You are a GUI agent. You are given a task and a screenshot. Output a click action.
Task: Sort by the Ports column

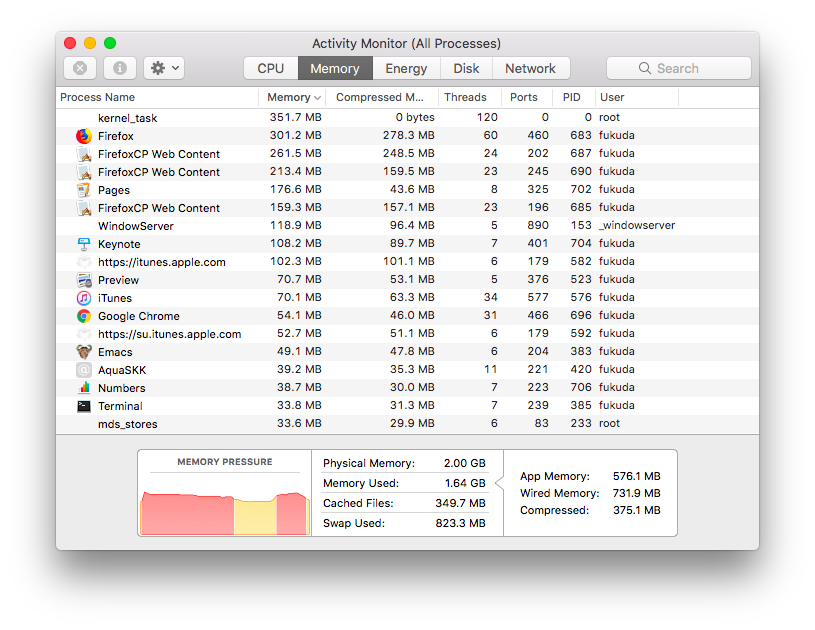tap(527, 97)
